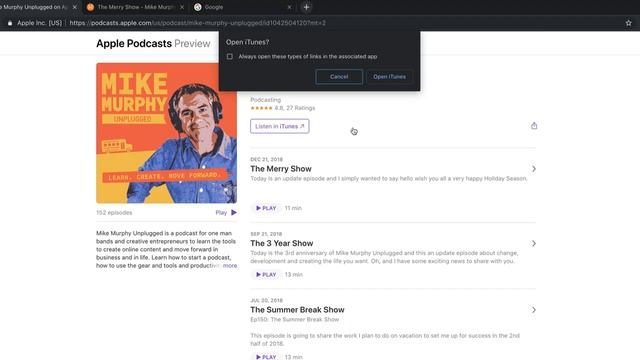Click the '152 episodes' text
The width and height of the screenshot is (640, 360).
pos(114,213)
